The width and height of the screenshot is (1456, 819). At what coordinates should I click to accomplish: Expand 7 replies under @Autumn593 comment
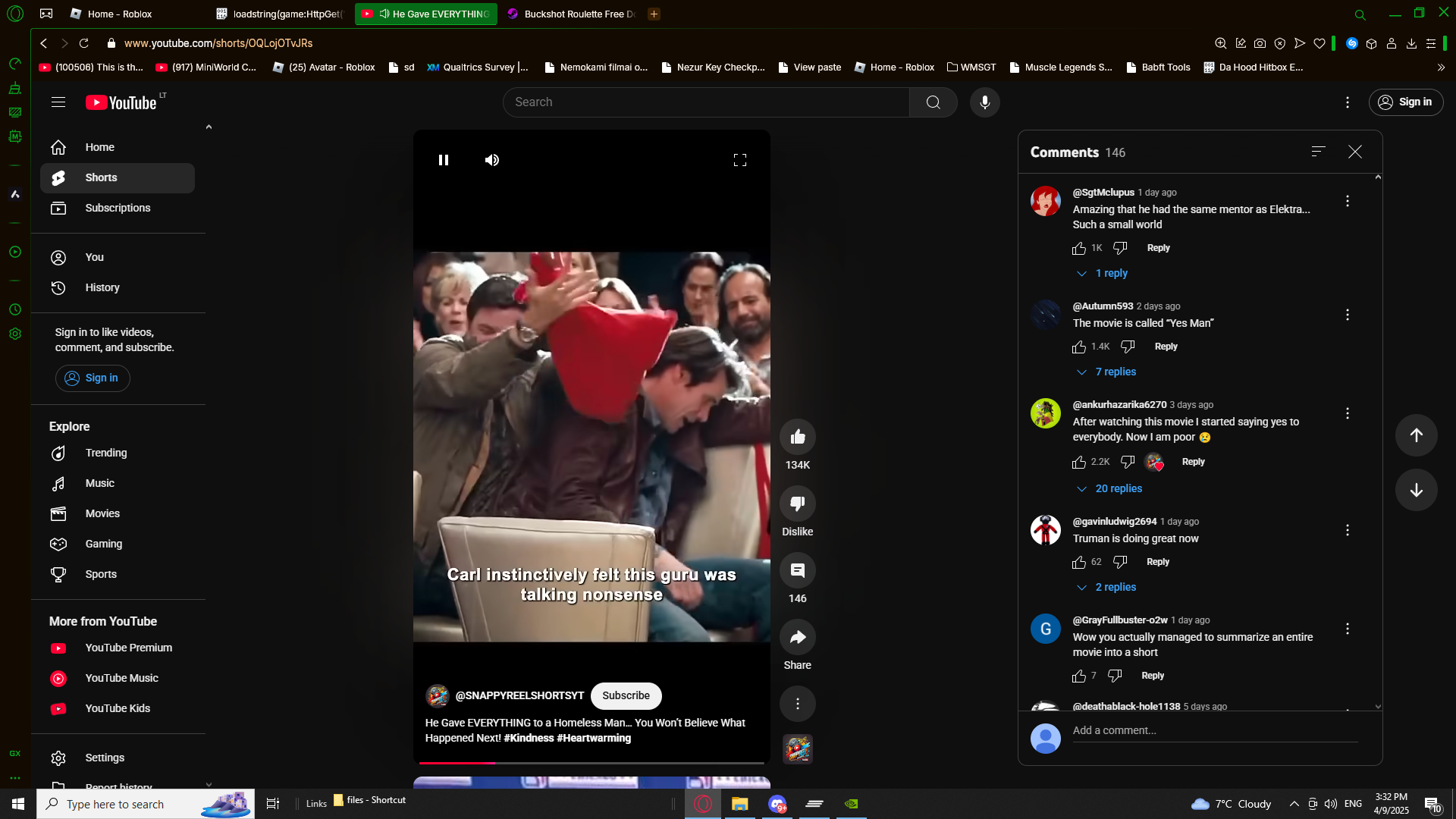pyautogui.click(x=1106, y=372)
